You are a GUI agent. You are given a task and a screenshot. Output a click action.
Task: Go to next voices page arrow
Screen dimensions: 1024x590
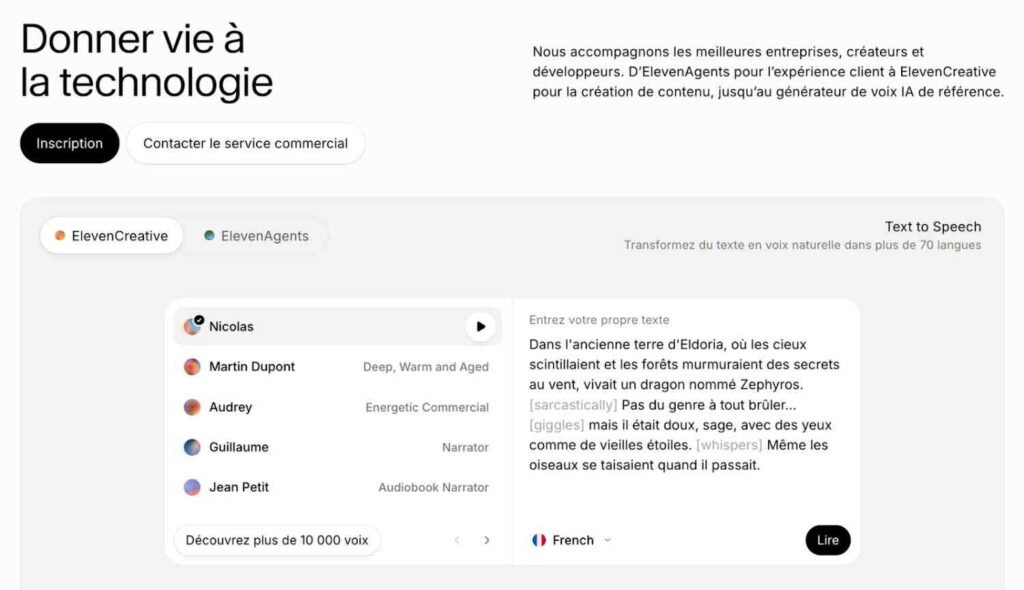click(x=487, y=540)
